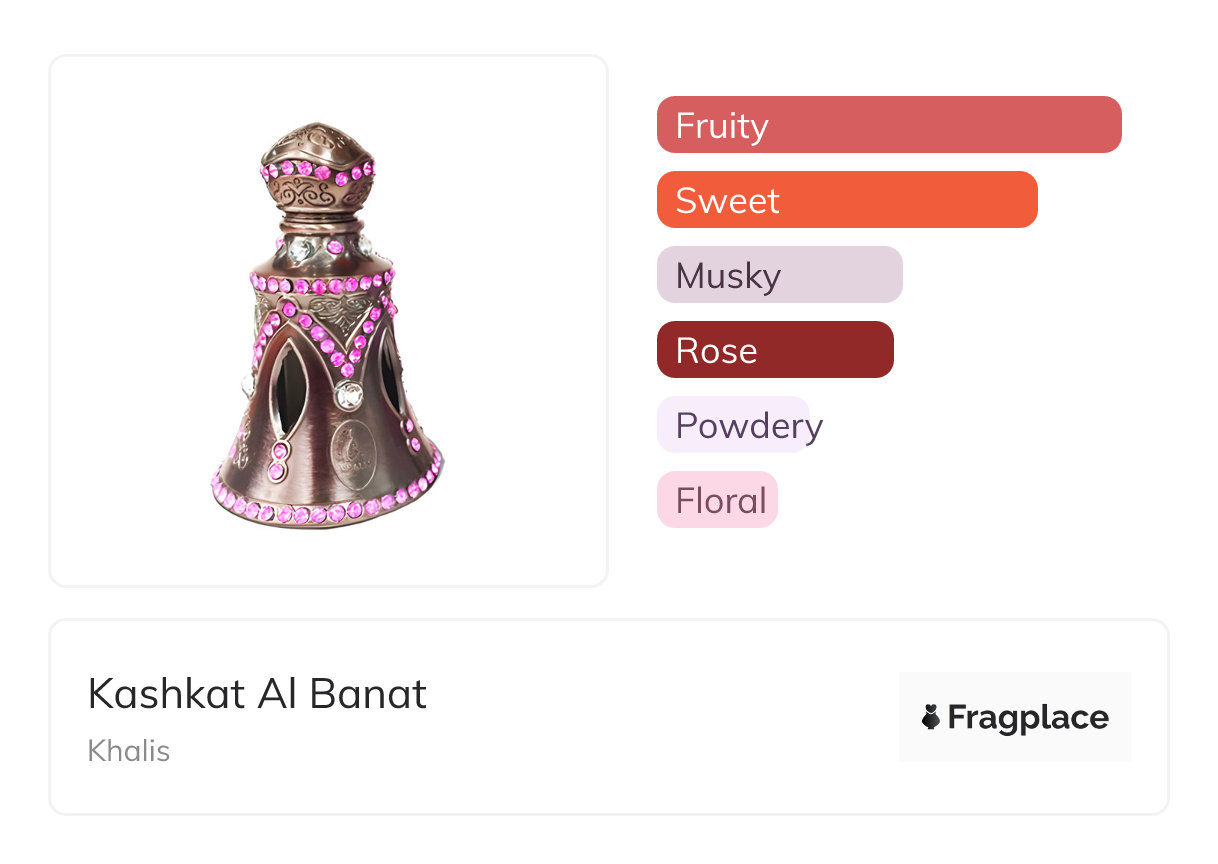Open the Kashkat Al Banat title
The image size is (1218, 864).
[x=257, y=694]
